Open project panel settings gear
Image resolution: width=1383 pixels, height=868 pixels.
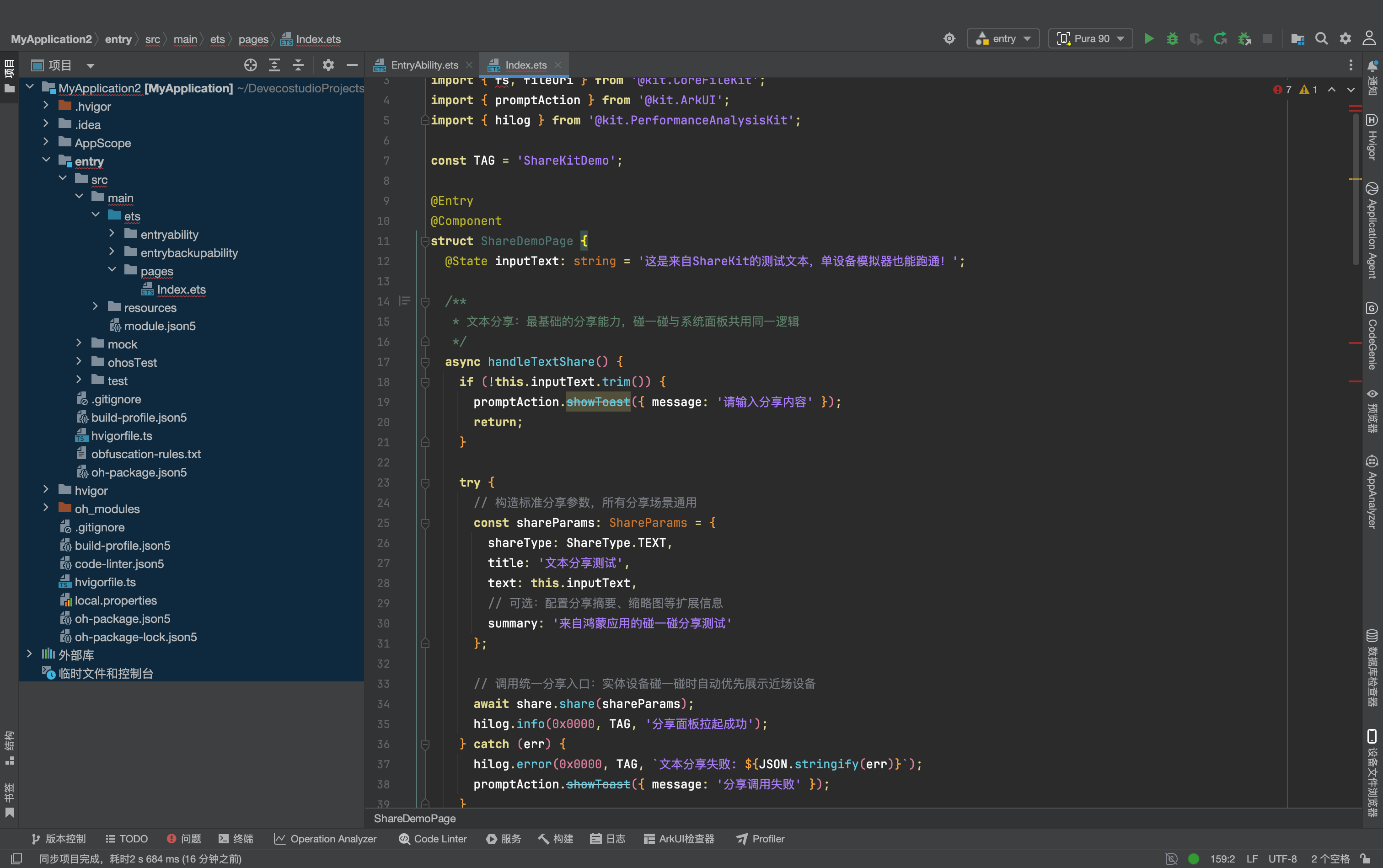click(328, 65)
